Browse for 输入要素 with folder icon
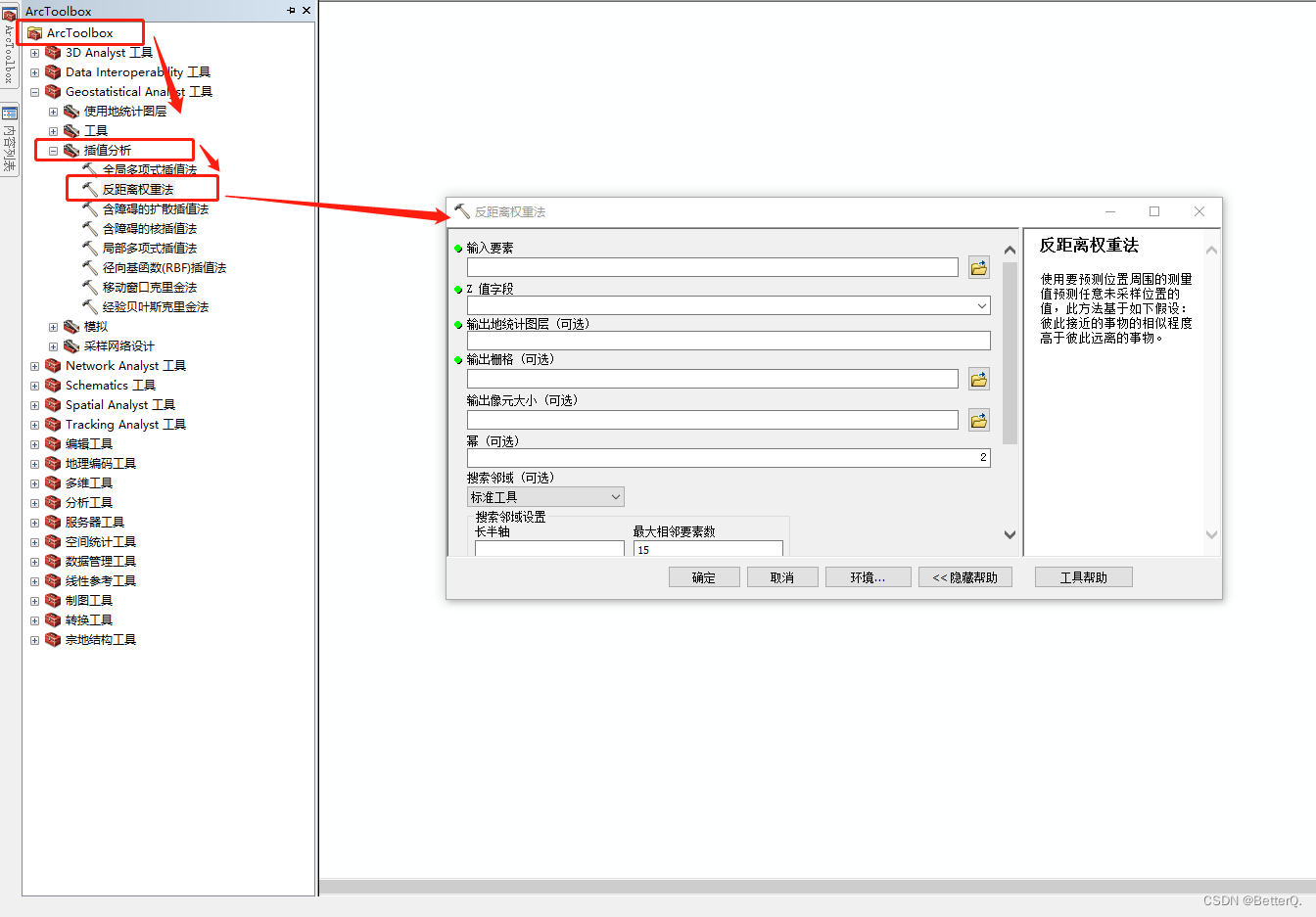1316x917 pixels. pos(978,267)
